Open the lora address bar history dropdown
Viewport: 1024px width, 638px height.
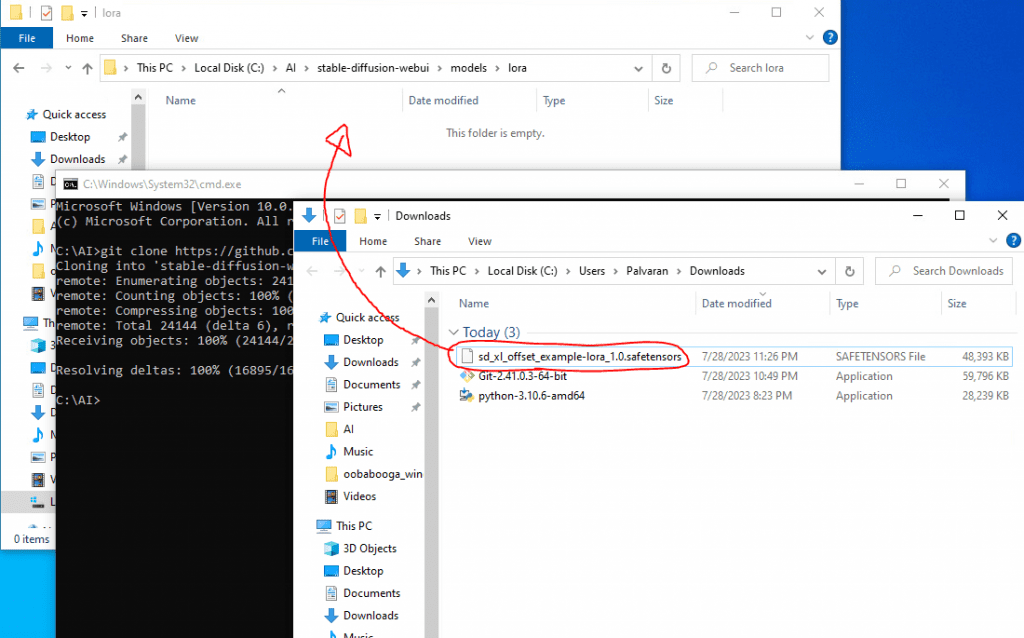click(x=638, y=68)
